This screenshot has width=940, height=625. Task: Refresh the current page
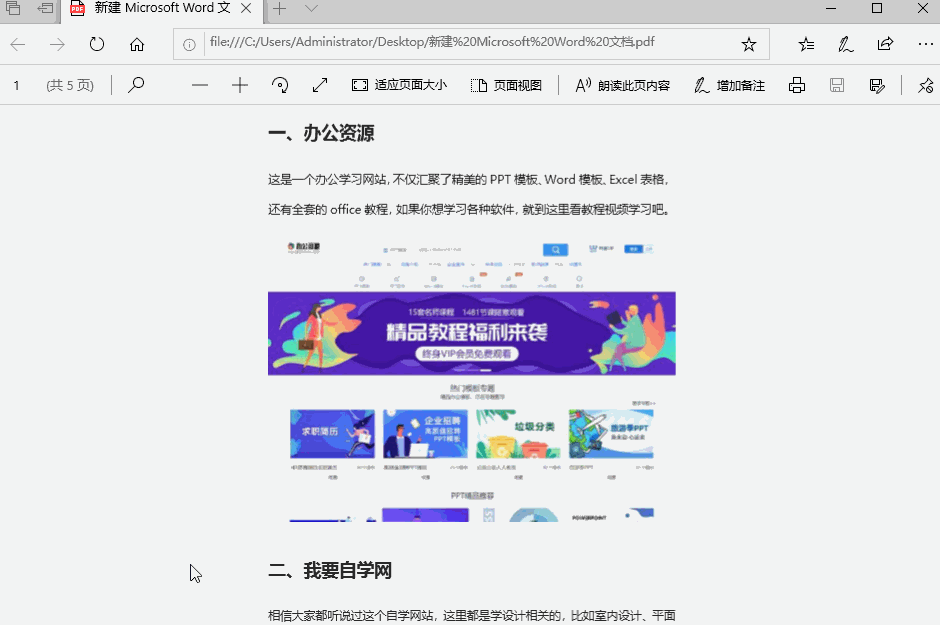pos(96,44)
